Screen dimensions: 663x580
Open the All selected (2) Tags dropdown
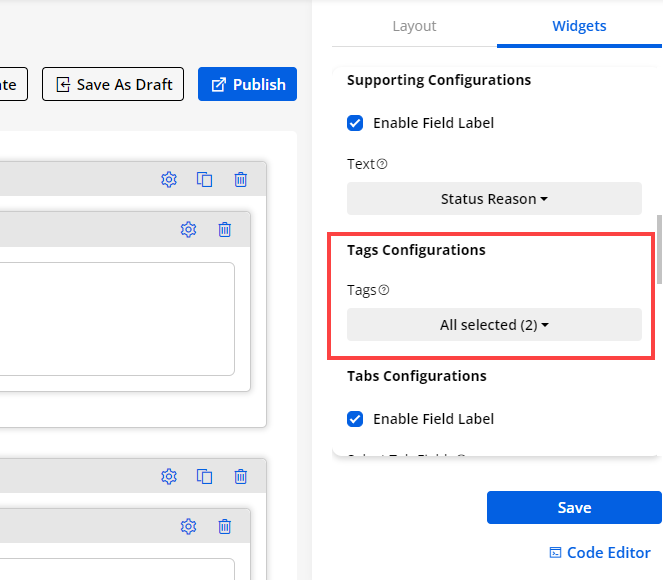494,325
